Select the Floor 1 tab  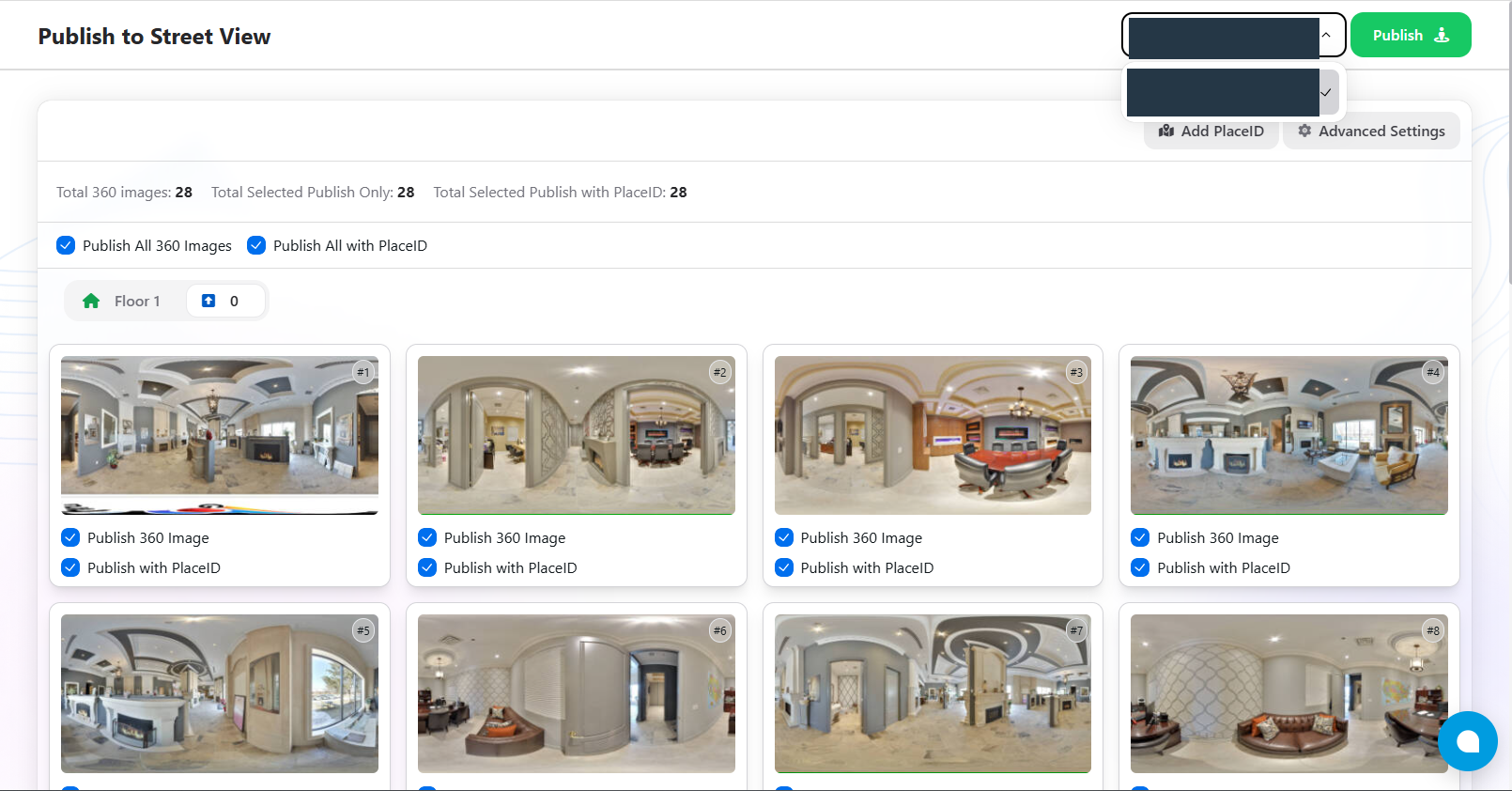tap(122, 301)
